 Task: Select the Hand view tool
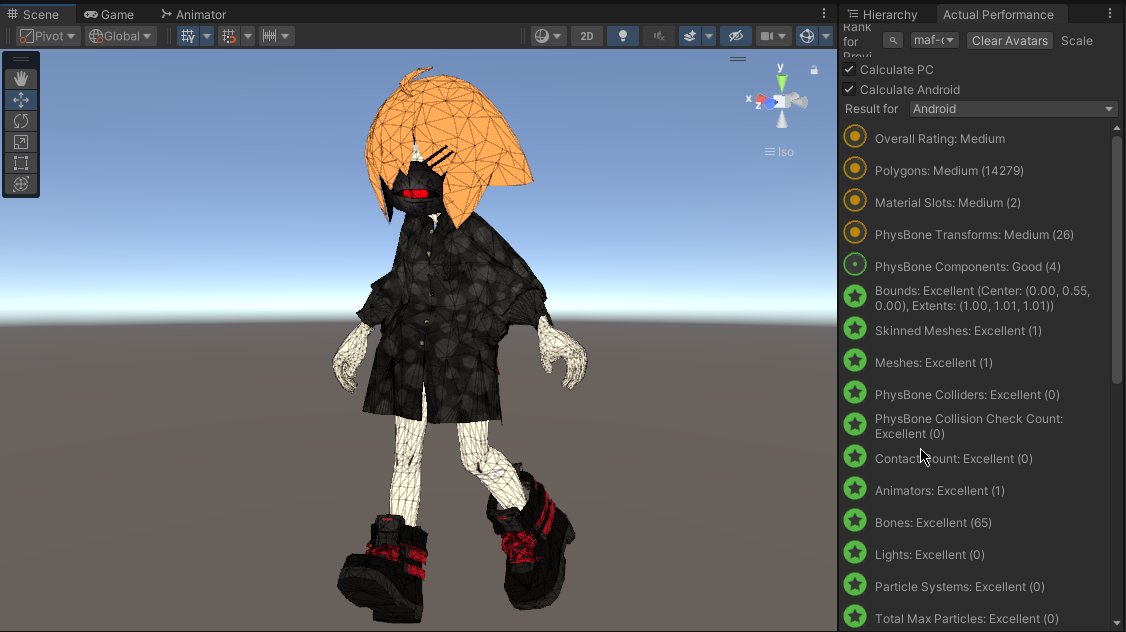coord(21,78)
